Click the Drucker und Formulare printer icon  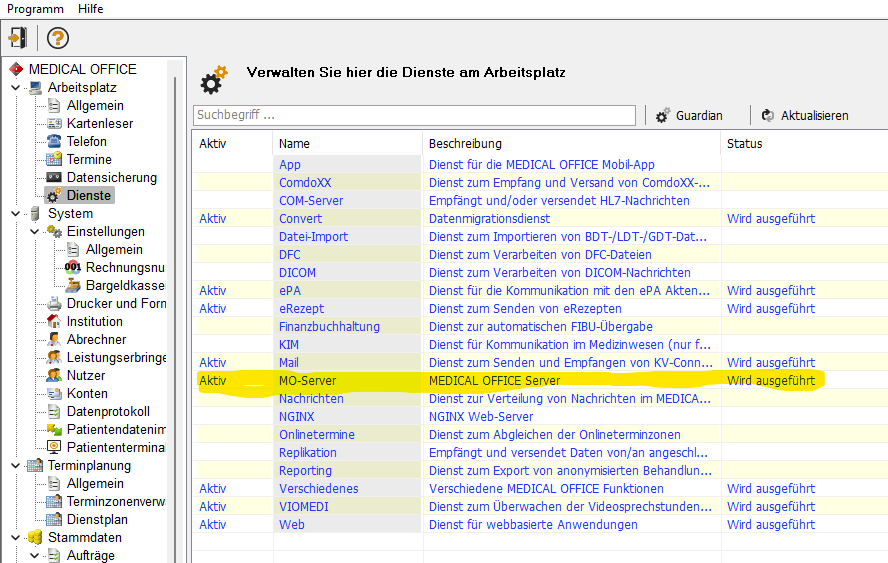pos(54,304)
